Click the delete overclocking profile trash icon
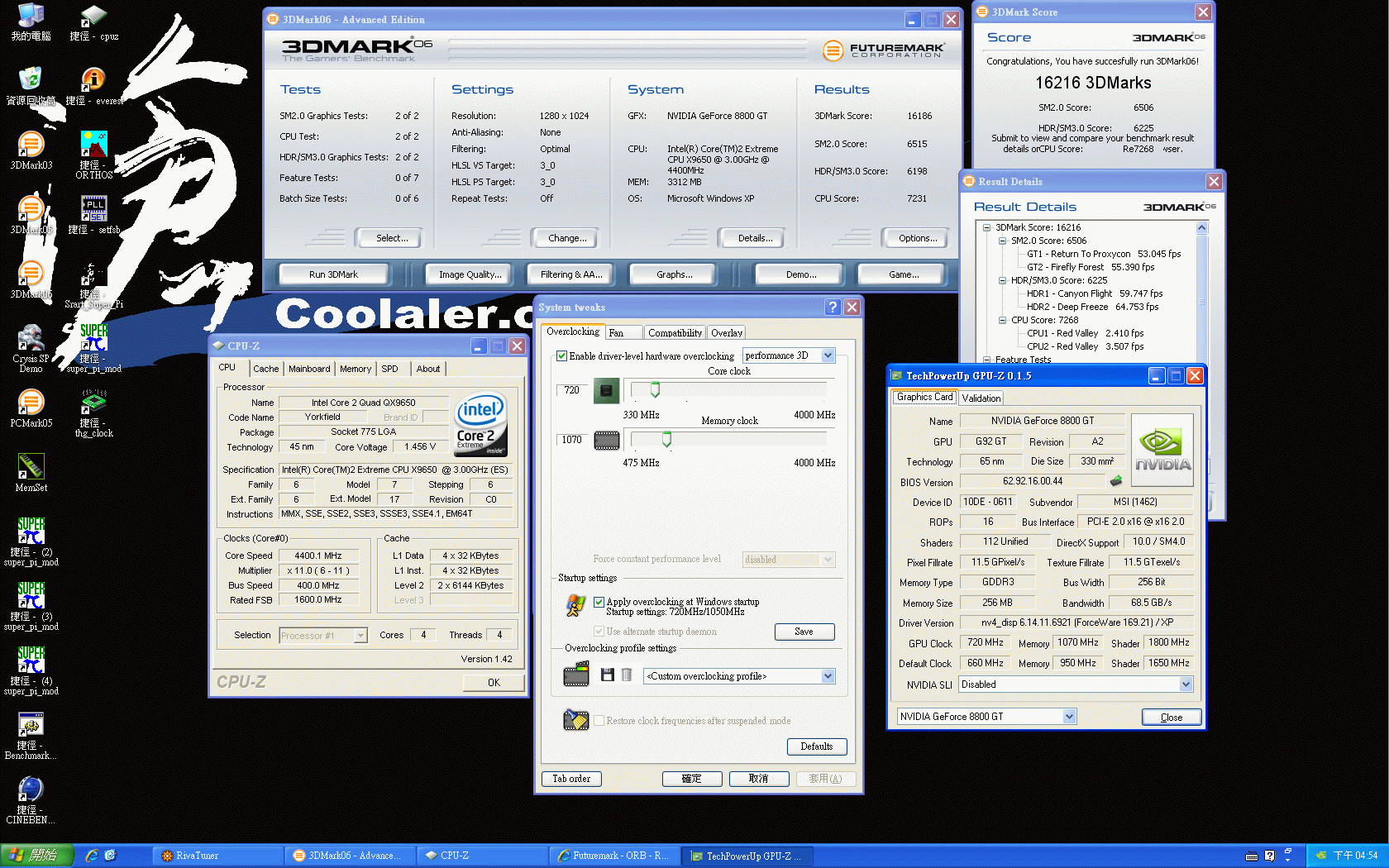This screenshot has width=1389, height=868. 627,675
